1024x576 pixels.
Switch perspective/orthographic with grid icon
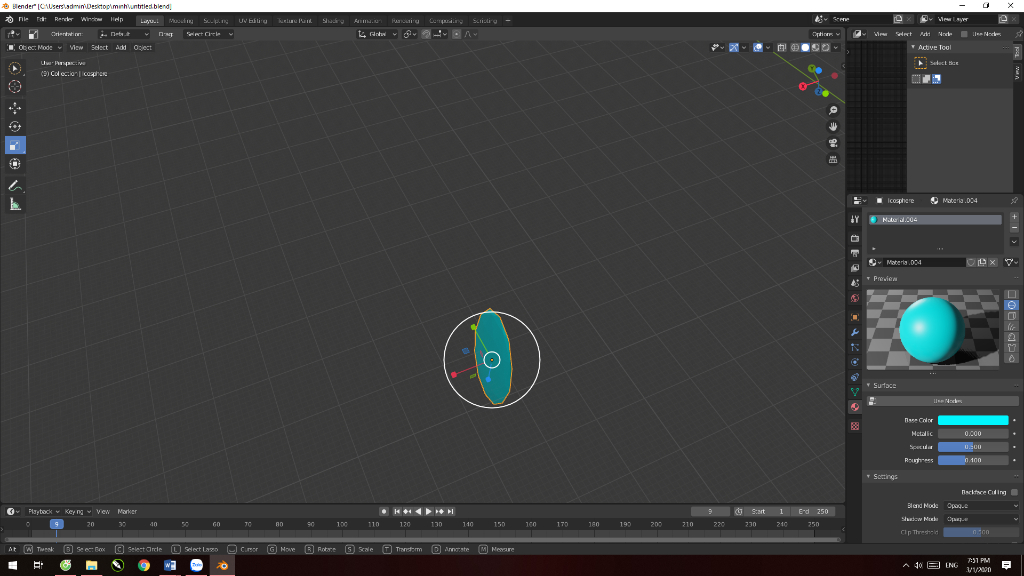click(x=833, y=159)
